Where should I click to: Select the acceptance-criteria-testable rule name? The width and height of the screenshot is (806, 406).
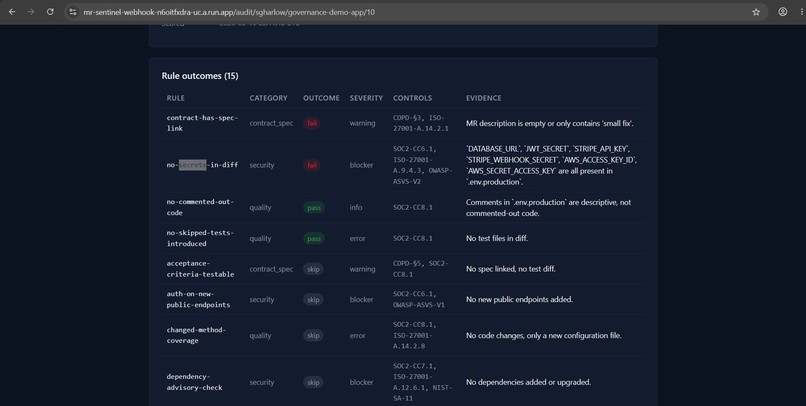200,269
